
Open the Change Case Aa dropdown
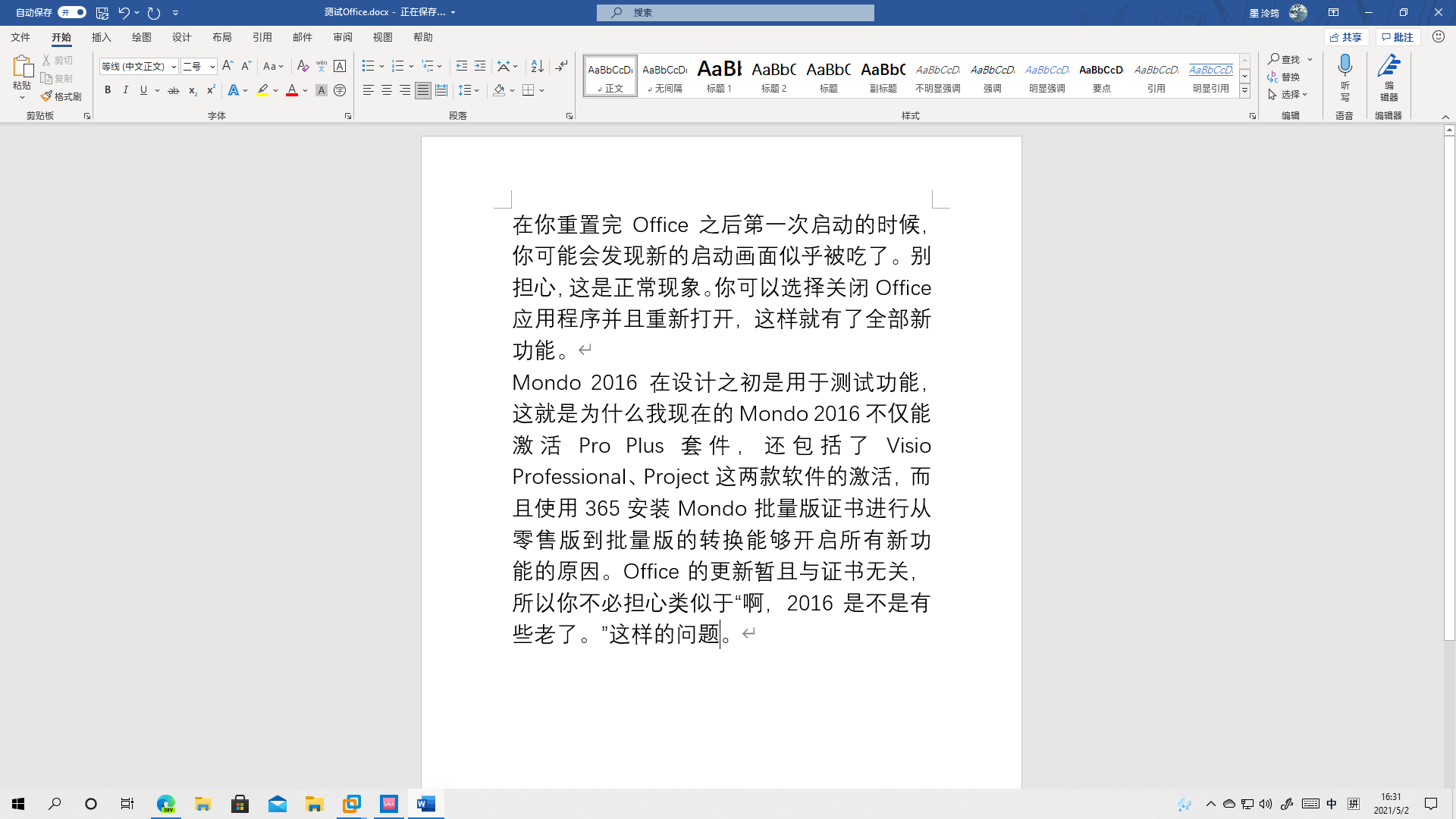273,67
